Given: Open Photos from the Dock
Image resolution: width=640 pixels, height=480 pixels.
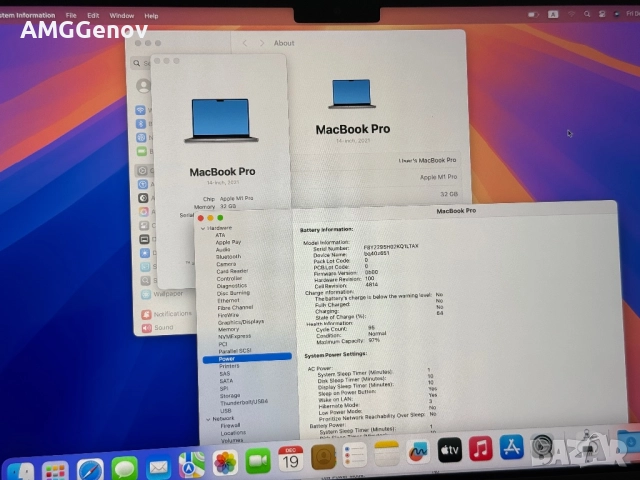Looking at the screenshot, I should pos(225,463).
